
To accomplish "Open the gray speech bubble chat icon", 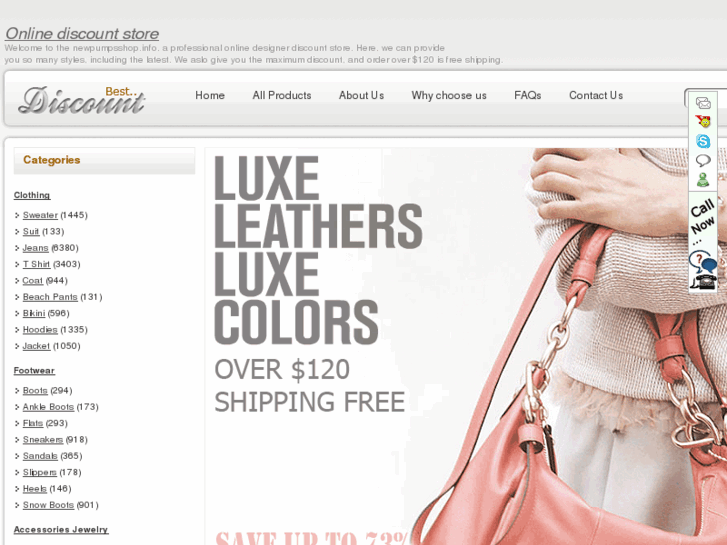I will coord(703,160).
